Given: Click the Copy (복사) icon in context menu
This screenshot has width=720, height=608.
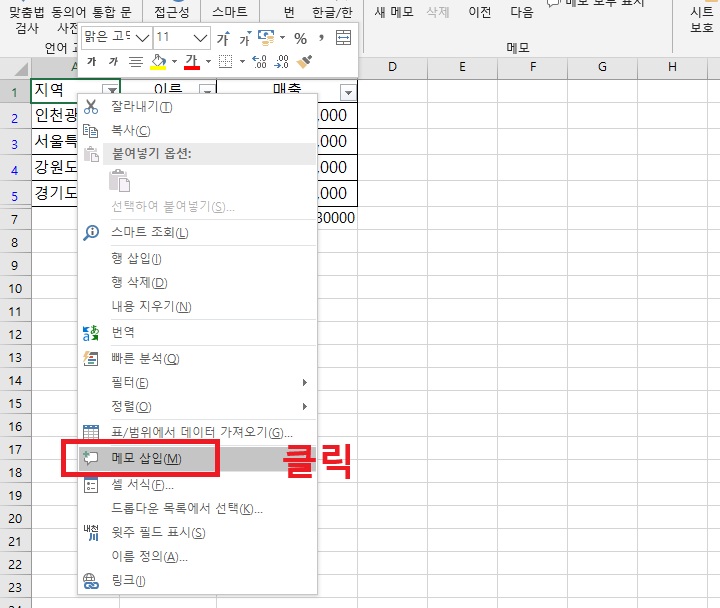Looking at the screenshot, I should click(x=90, y=131).
